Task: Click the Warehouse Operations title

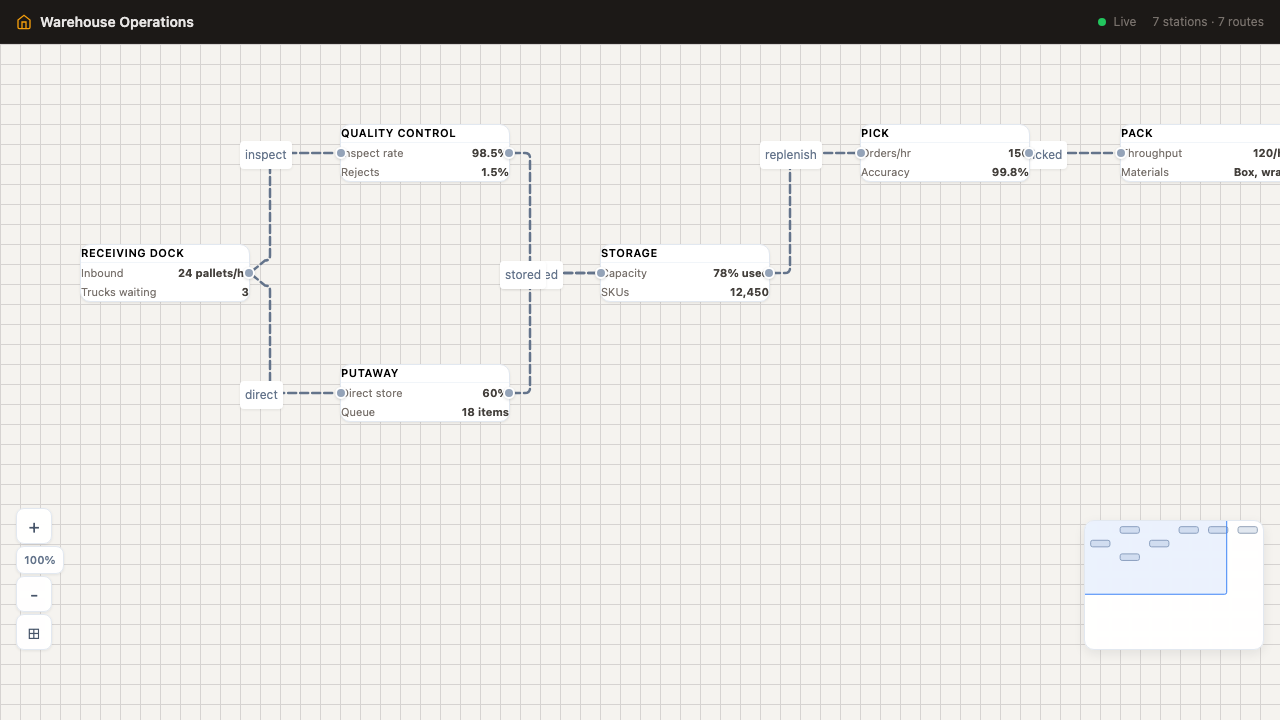Action: [117, 22]
